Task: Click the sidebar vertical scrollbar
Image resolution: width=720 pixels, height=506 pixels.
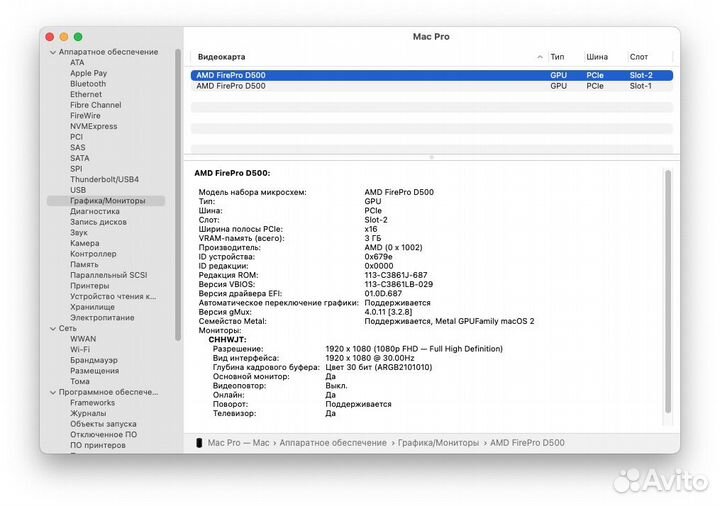Action: [178, 195]
